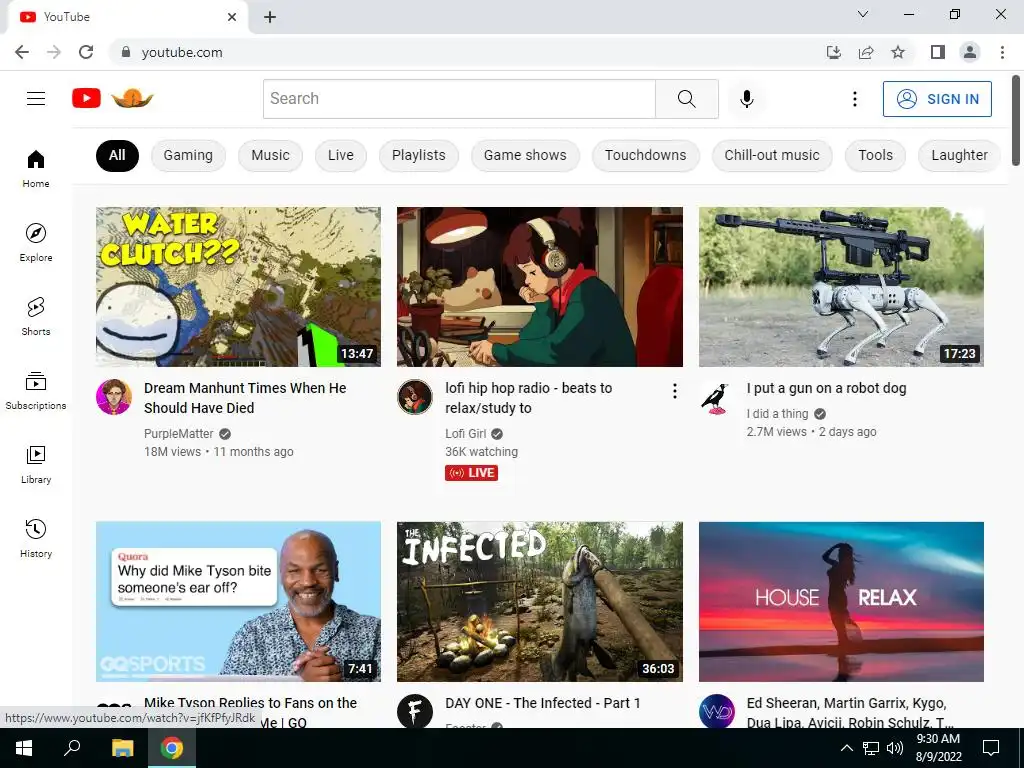Open PurpleMatter channel avatar
The image size is (1024, 768).
(114, 396)
